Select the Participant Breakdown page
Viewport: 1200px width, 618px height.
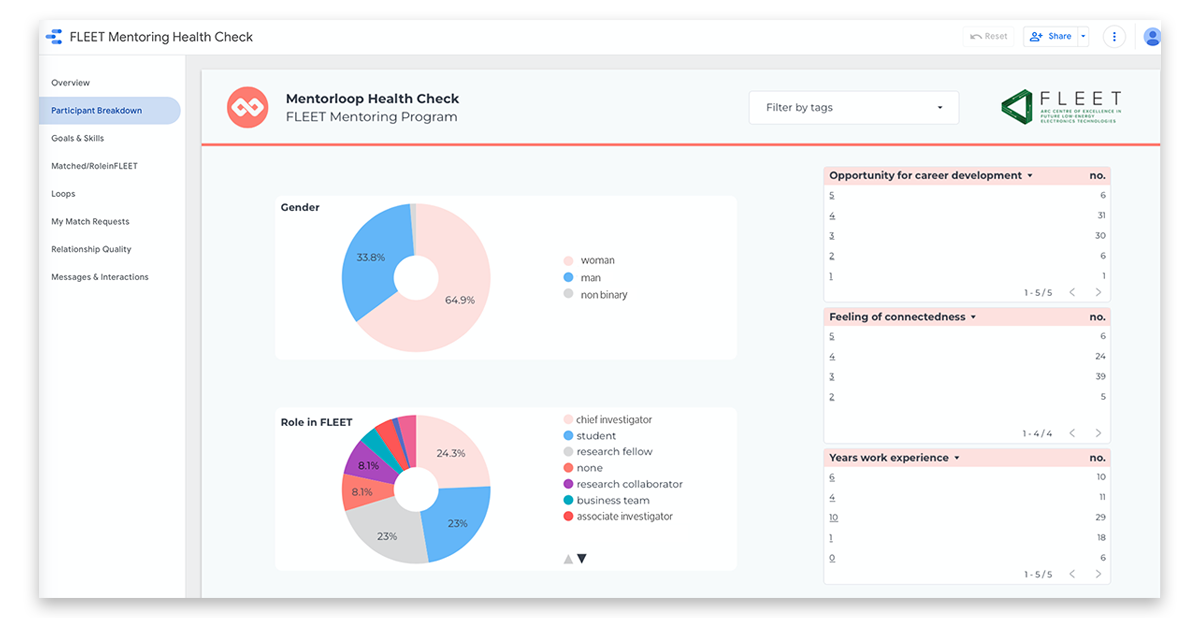[110, 111]
